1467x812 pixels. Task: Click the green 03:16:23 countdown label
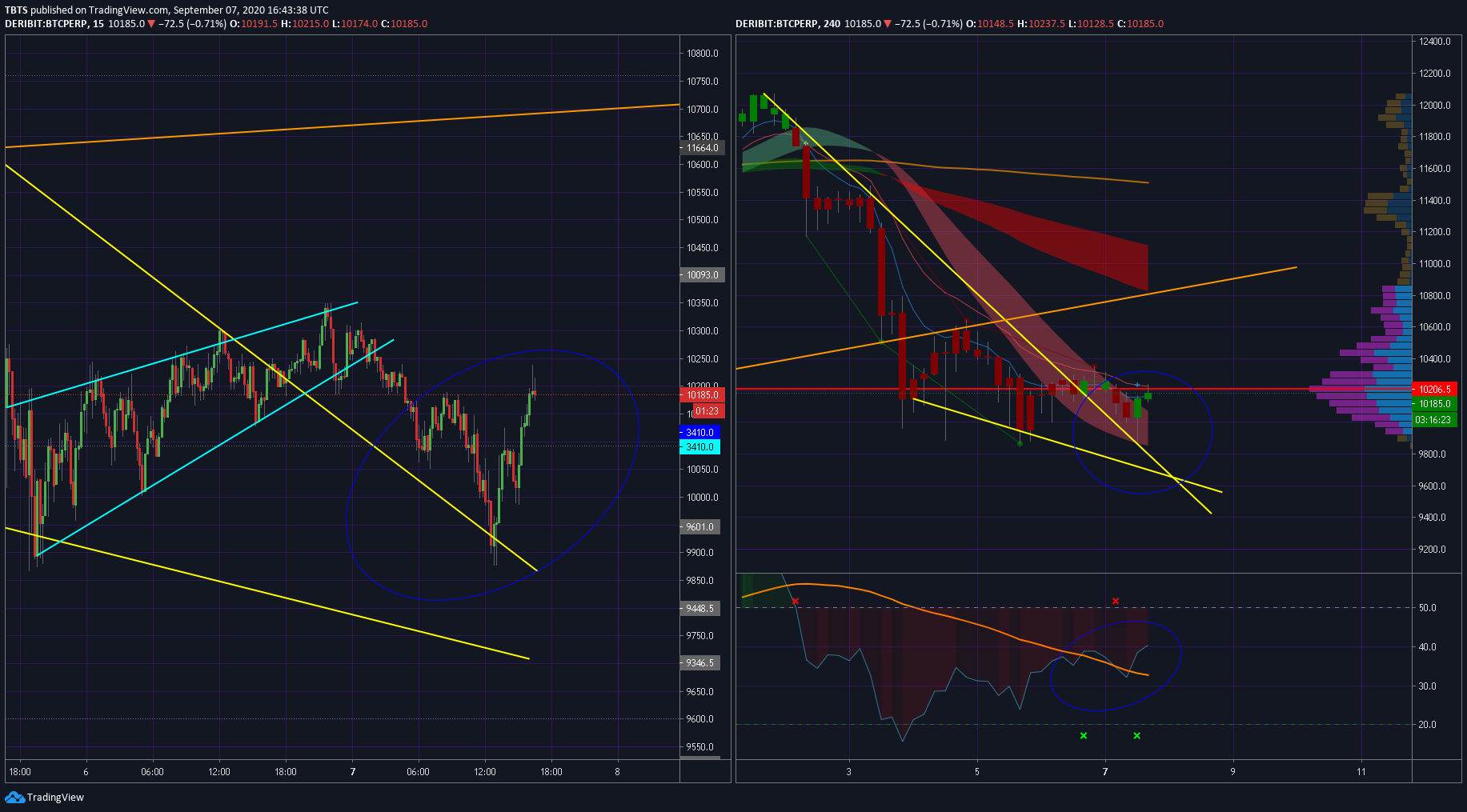tap(1433, 420)
